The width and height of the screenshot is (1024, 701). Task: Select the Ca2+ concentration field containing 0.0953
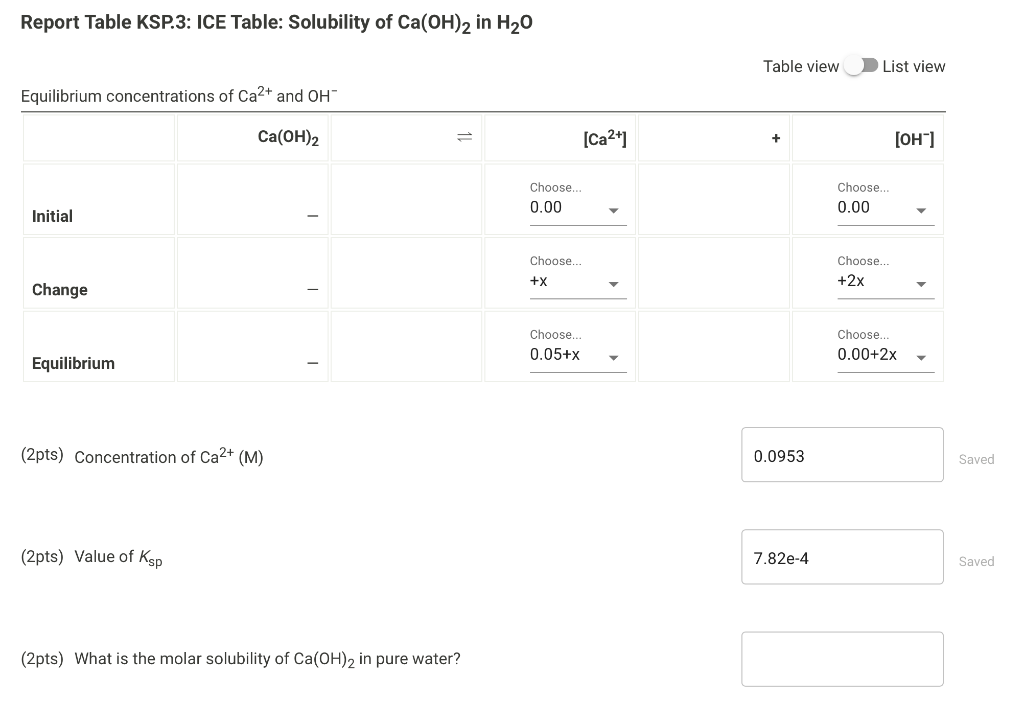841,454
